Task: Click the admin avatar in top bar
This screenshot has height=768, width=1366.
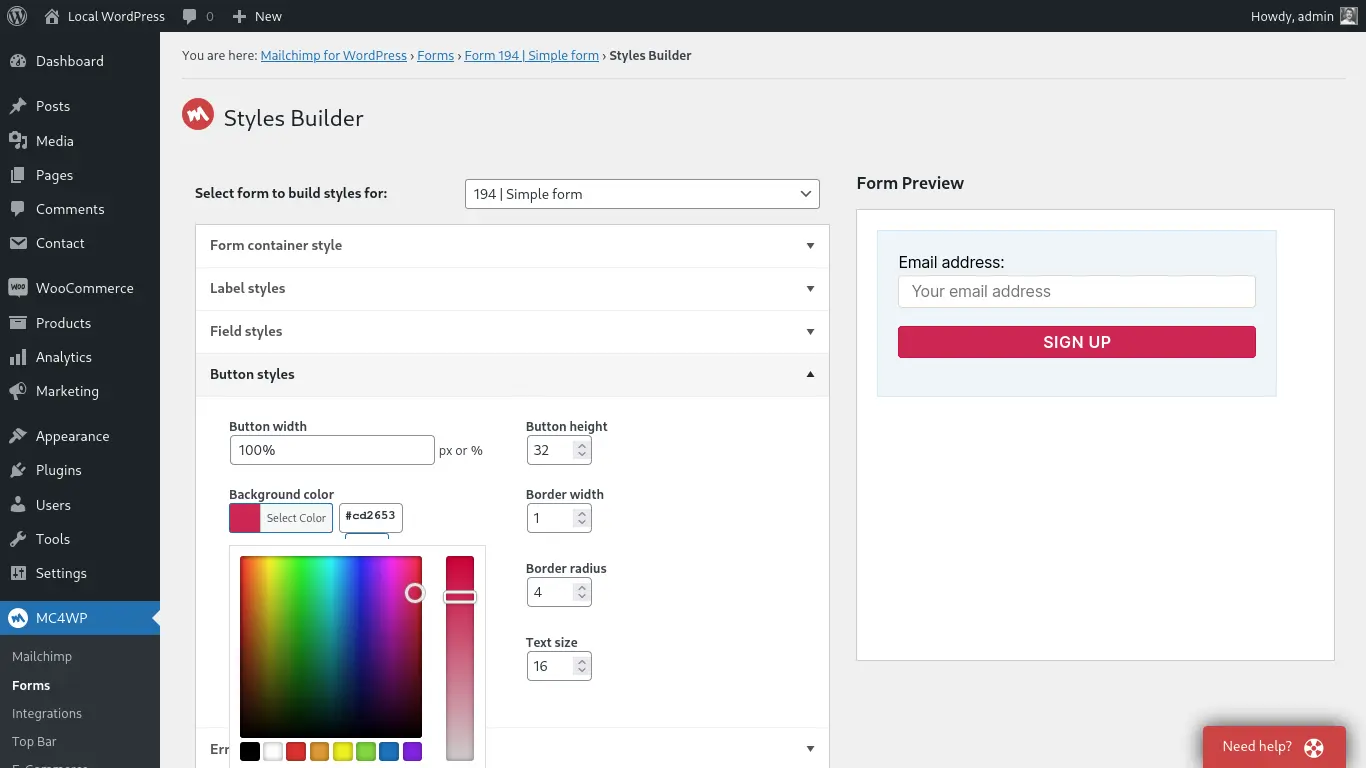Action: click(x=1349, y=16)
